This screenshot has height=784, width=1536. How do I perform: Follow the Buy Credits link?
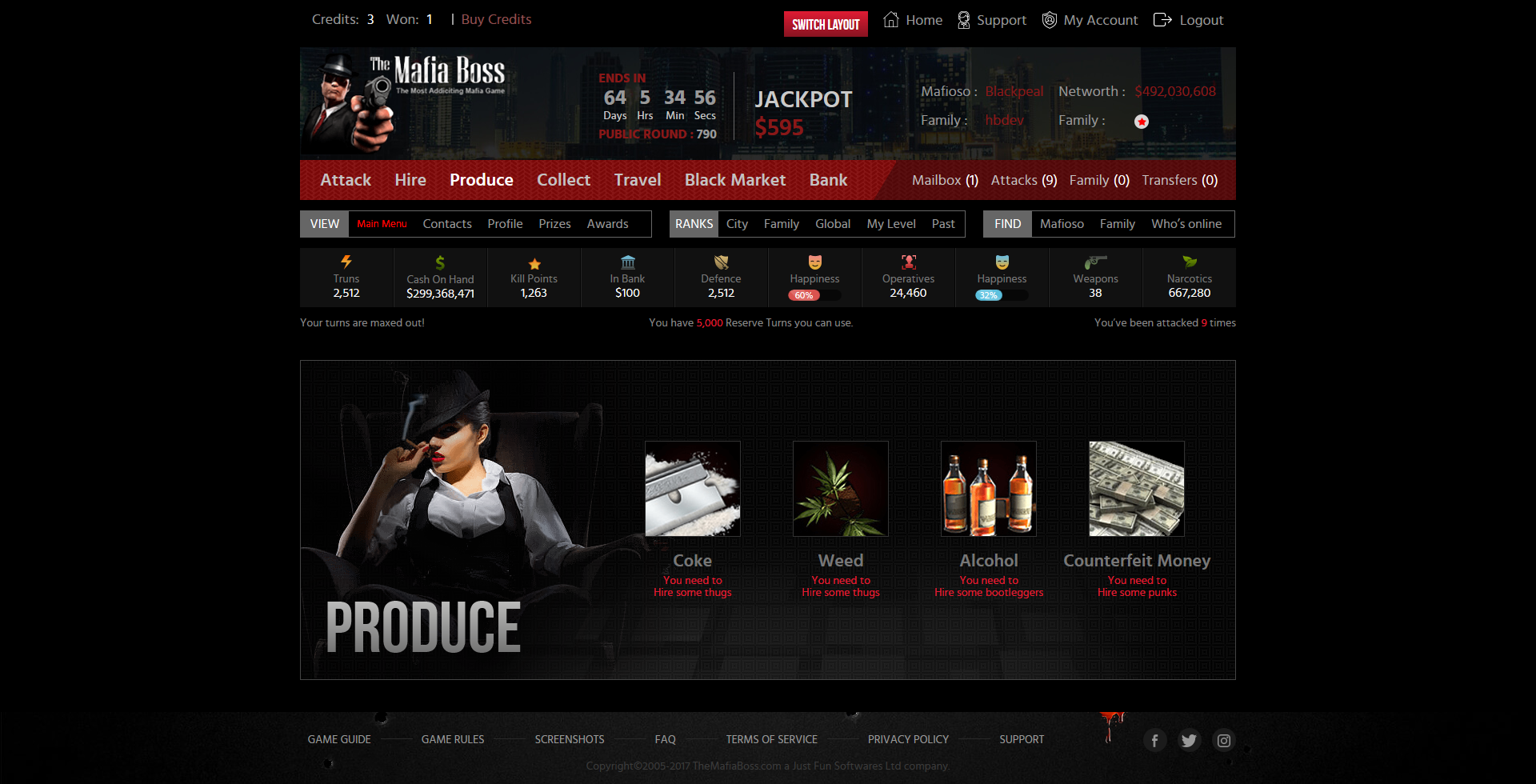(496, 19)
